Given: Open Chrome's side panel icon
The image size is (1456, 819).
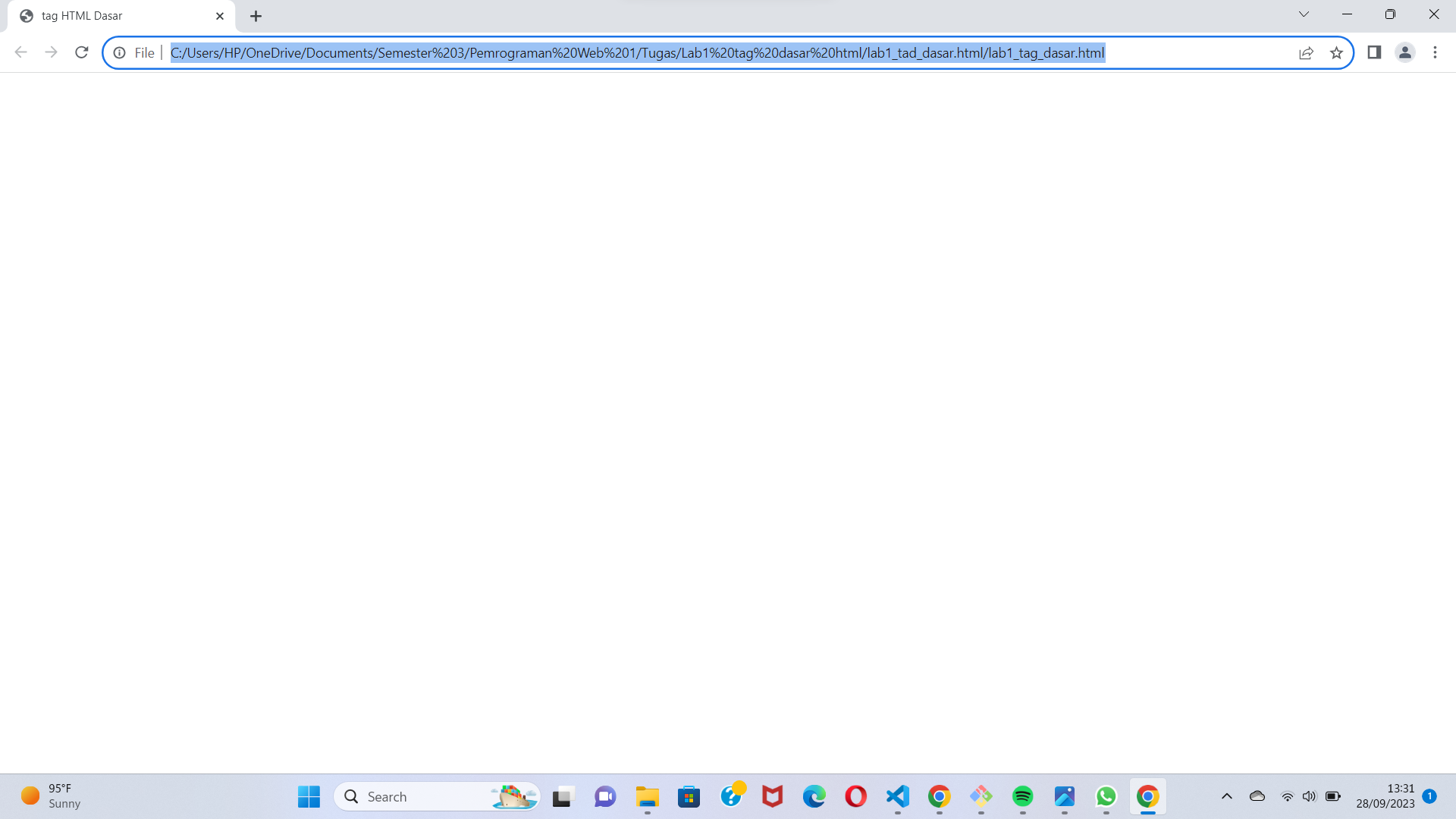Looking at the screenshot, I should point(1375,52).
